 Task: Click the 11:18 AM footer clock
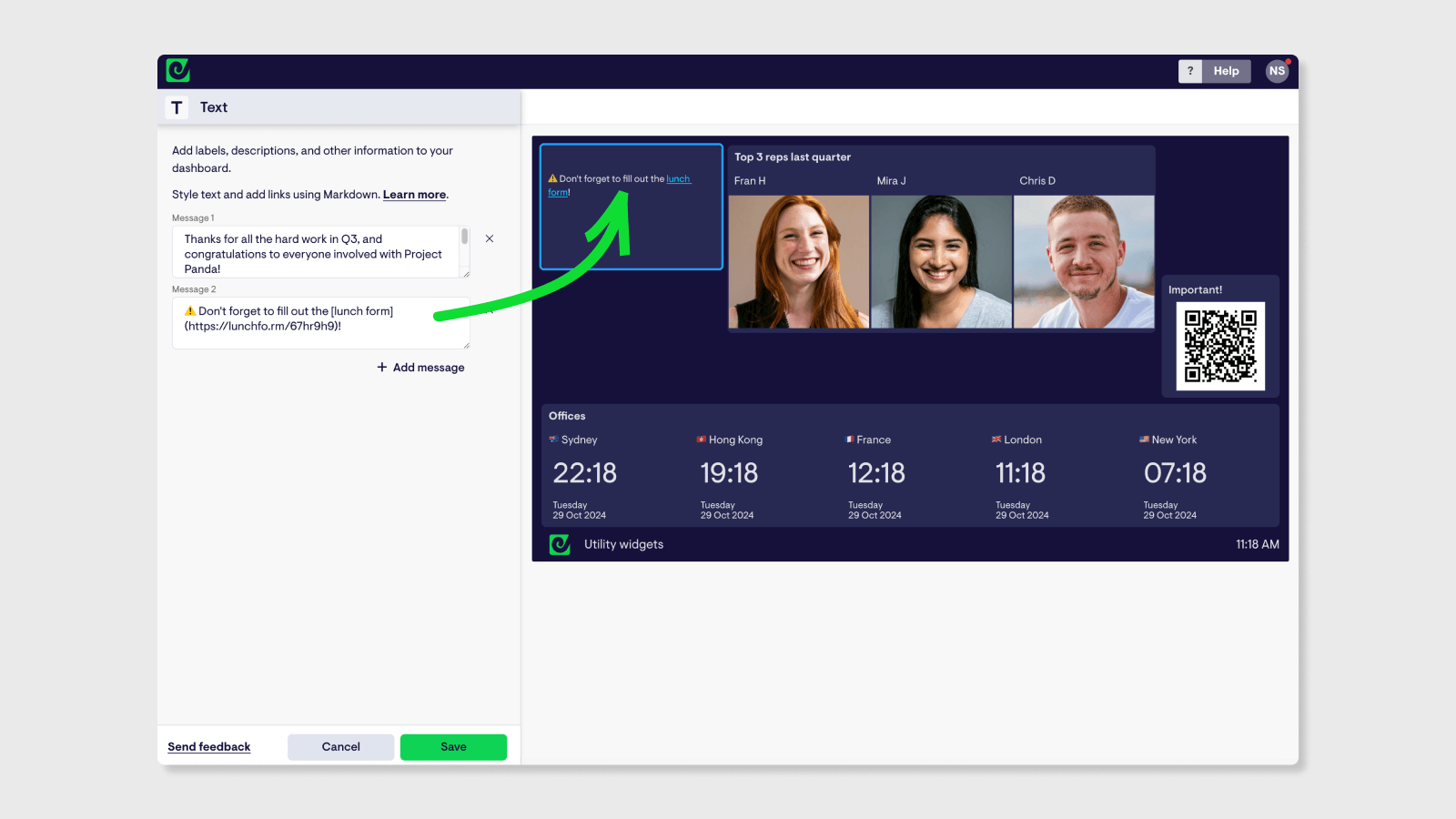[x=1257, y=545]
